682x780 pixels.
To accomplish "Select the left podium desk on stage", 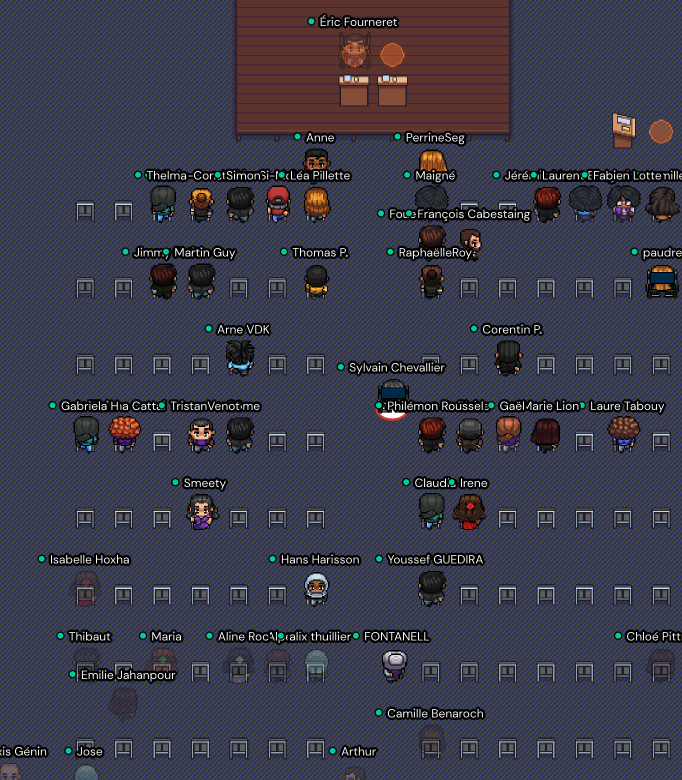I will click(354, 90).
